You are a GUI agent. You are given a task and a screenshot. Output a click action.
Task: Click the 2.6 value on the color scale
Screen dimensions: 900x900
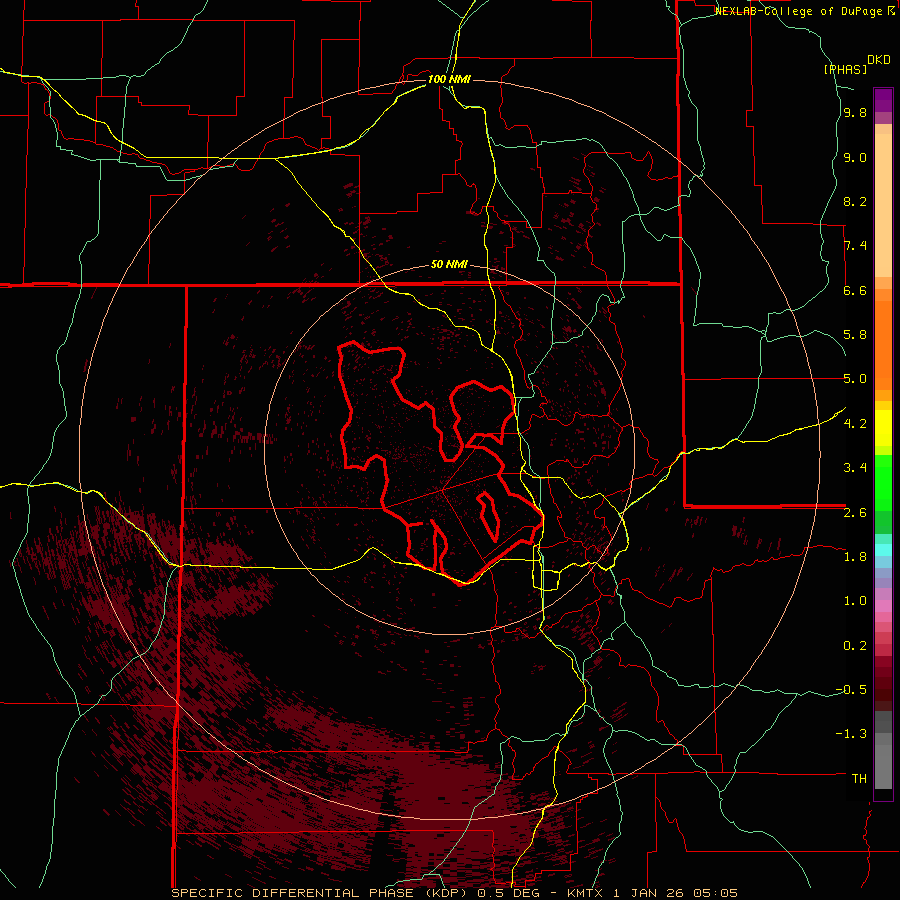(855, 512)
